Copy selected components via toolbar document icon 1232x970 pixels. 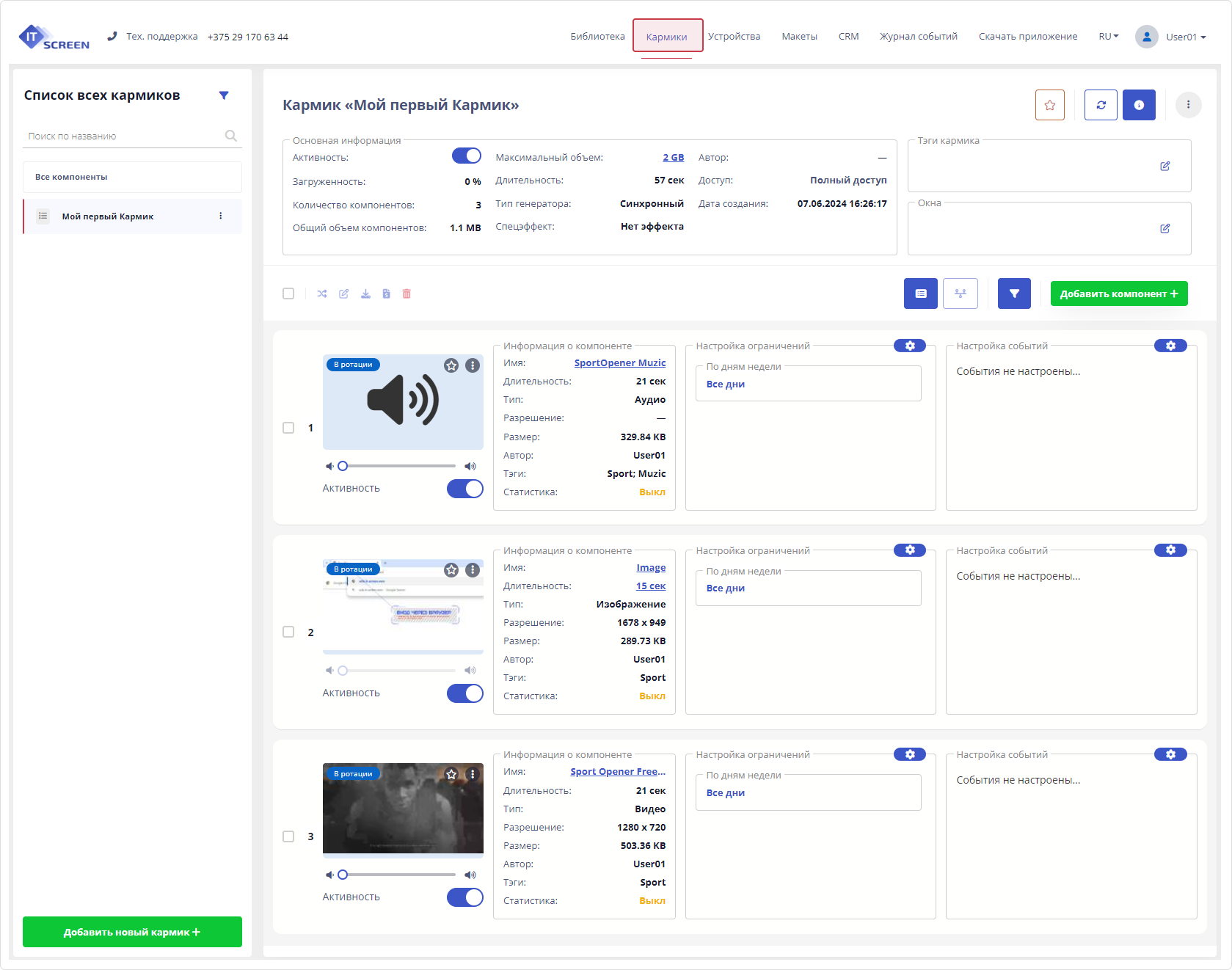386,293
